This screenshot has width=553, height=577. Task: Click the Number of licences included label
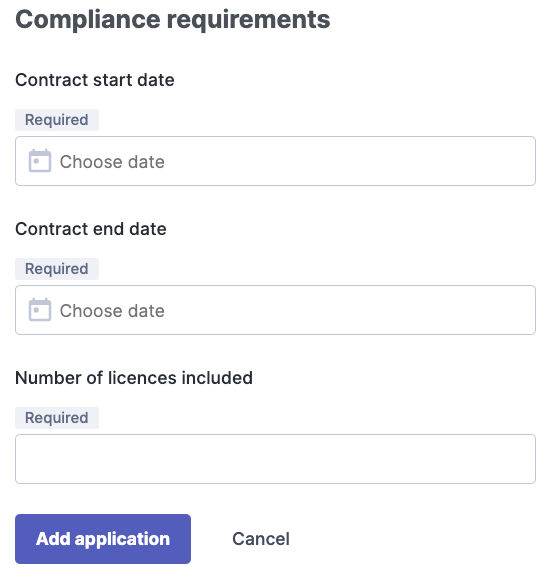click(134, 378)
